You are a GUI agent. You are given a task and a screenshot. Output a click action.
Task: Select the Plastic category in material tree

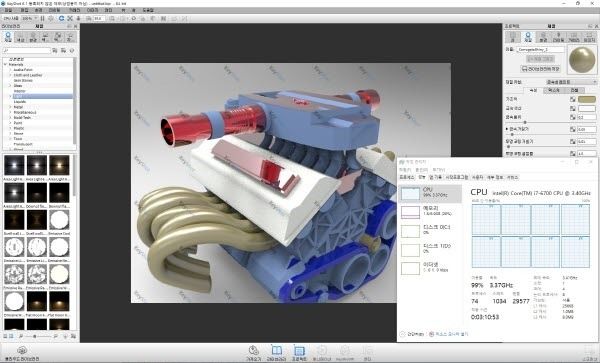[19, 128]
